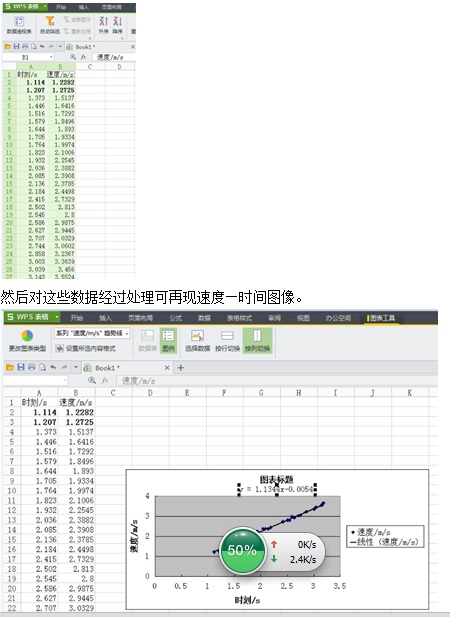Click 设置所选内容格式 format selection
This screenshot has width=450, height=617.
(x=85, y=348)
